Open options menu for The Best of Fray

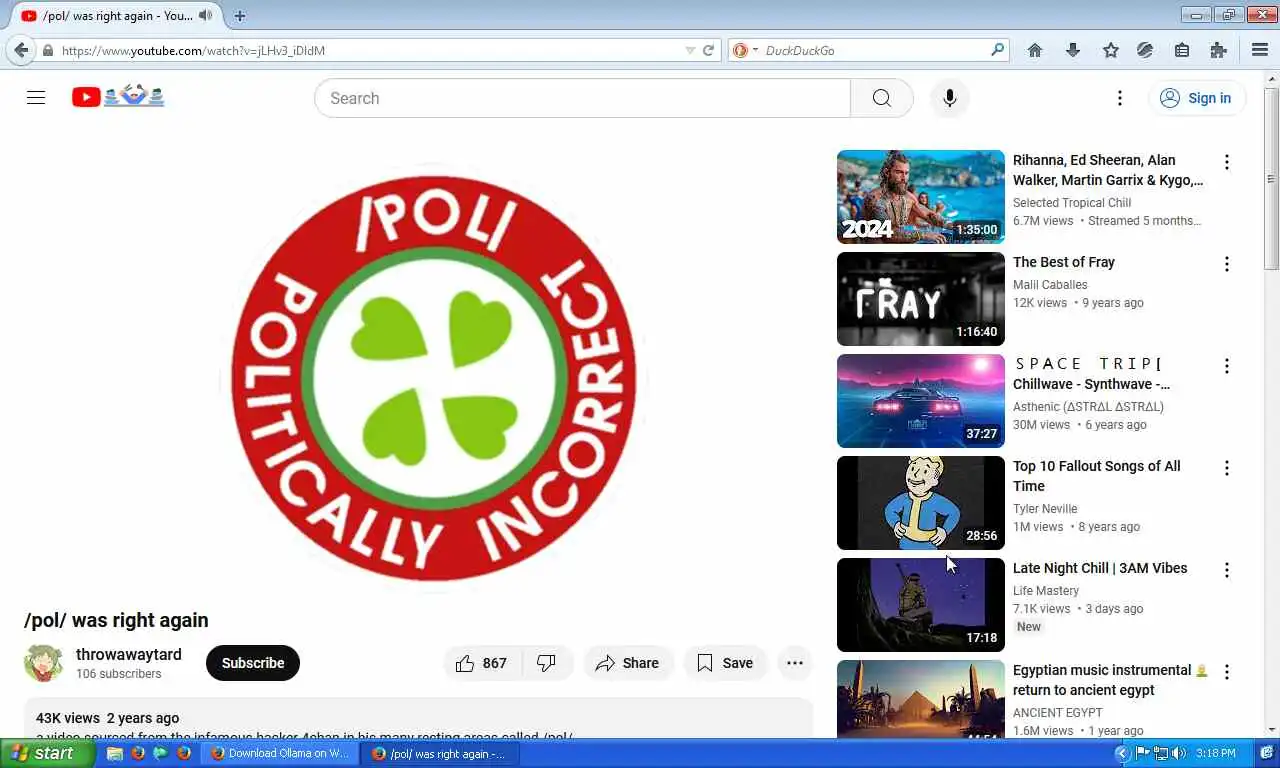(1227, 264)
